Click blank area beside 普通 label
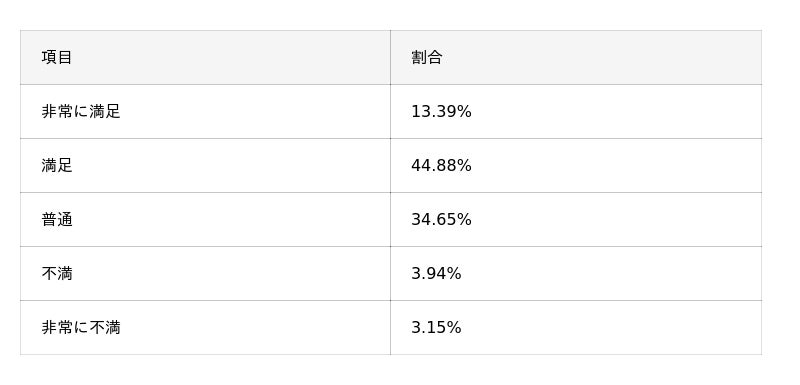800x385 pixels. [x=231, y=220]
